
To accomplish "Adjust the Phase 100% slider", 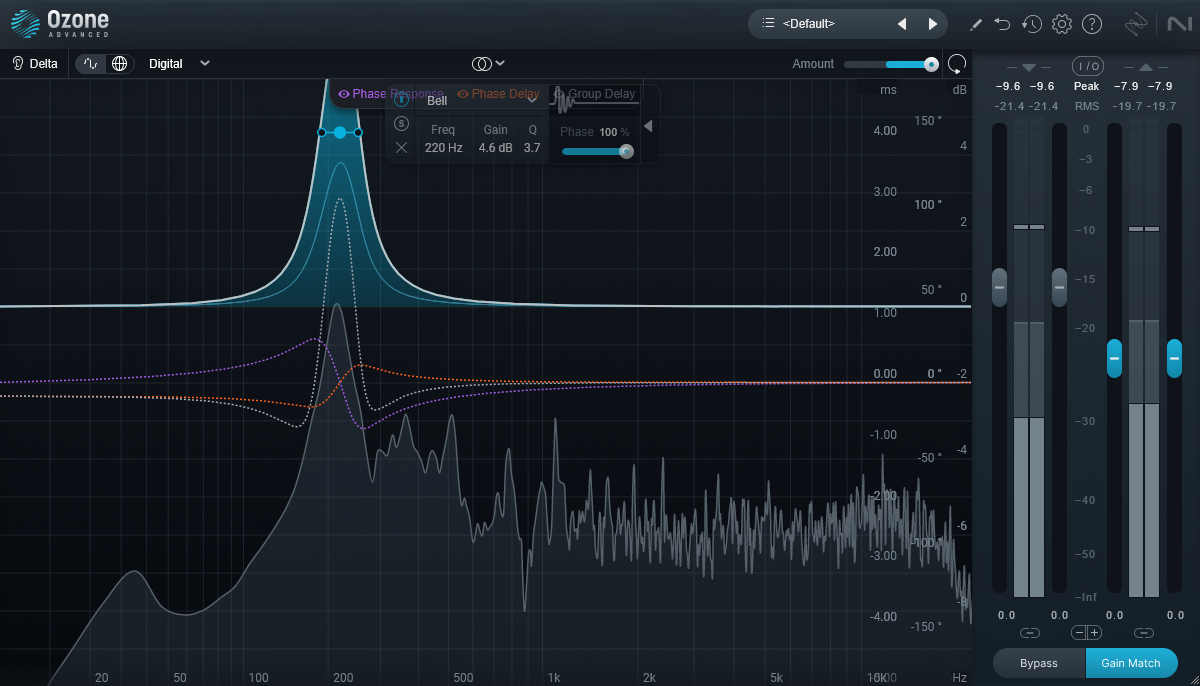I will click(597, 152).
